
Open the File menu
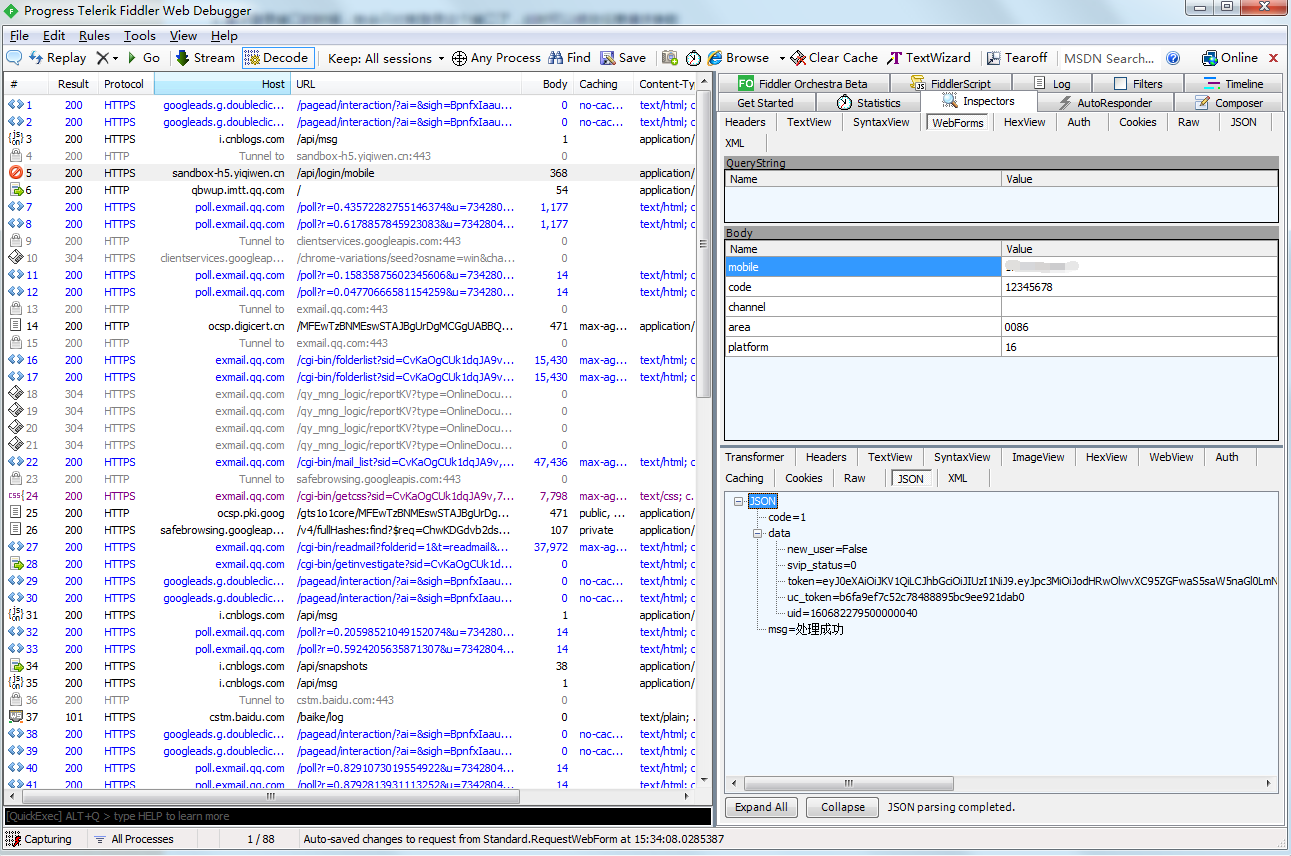[19, 36]
